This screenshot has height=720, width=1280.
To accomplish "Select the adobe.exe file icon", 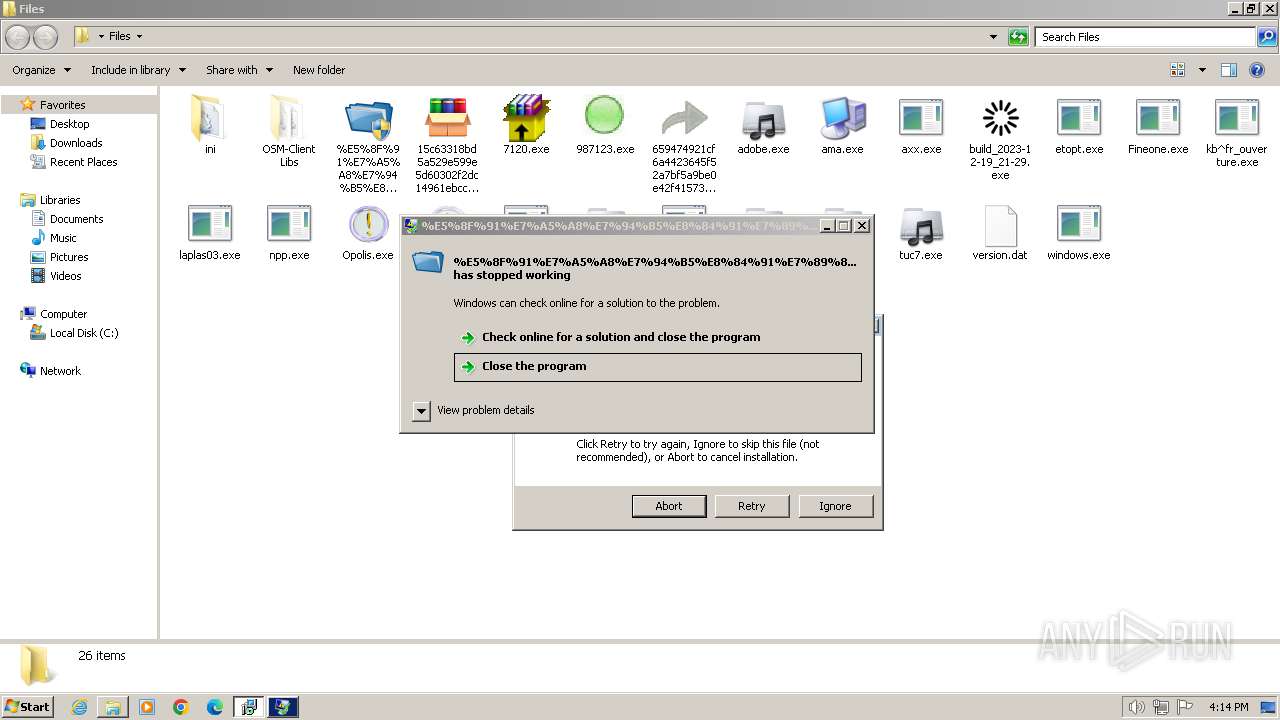I will [x=763, y=119].
